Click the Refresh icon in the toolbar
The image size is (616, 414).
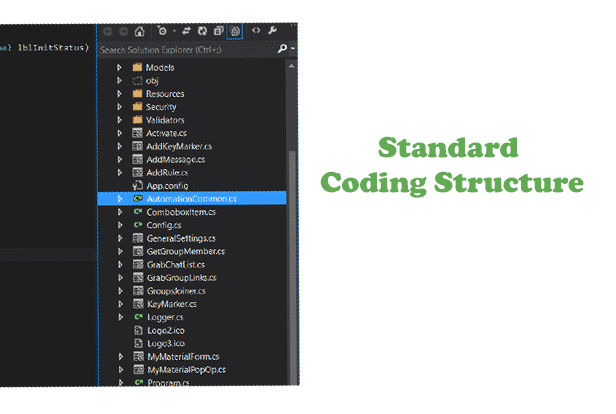pyautogui.click(x=203, y=30)
